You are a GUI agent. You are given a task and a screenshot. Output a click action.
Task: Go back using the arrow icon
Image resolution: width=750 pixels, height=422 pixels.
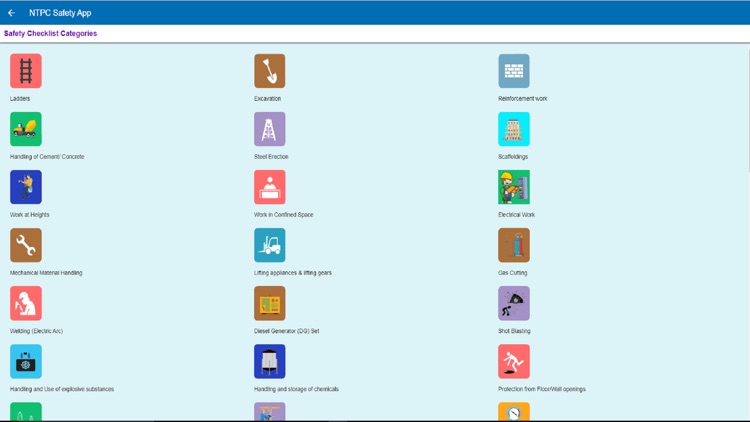point(11,13)
